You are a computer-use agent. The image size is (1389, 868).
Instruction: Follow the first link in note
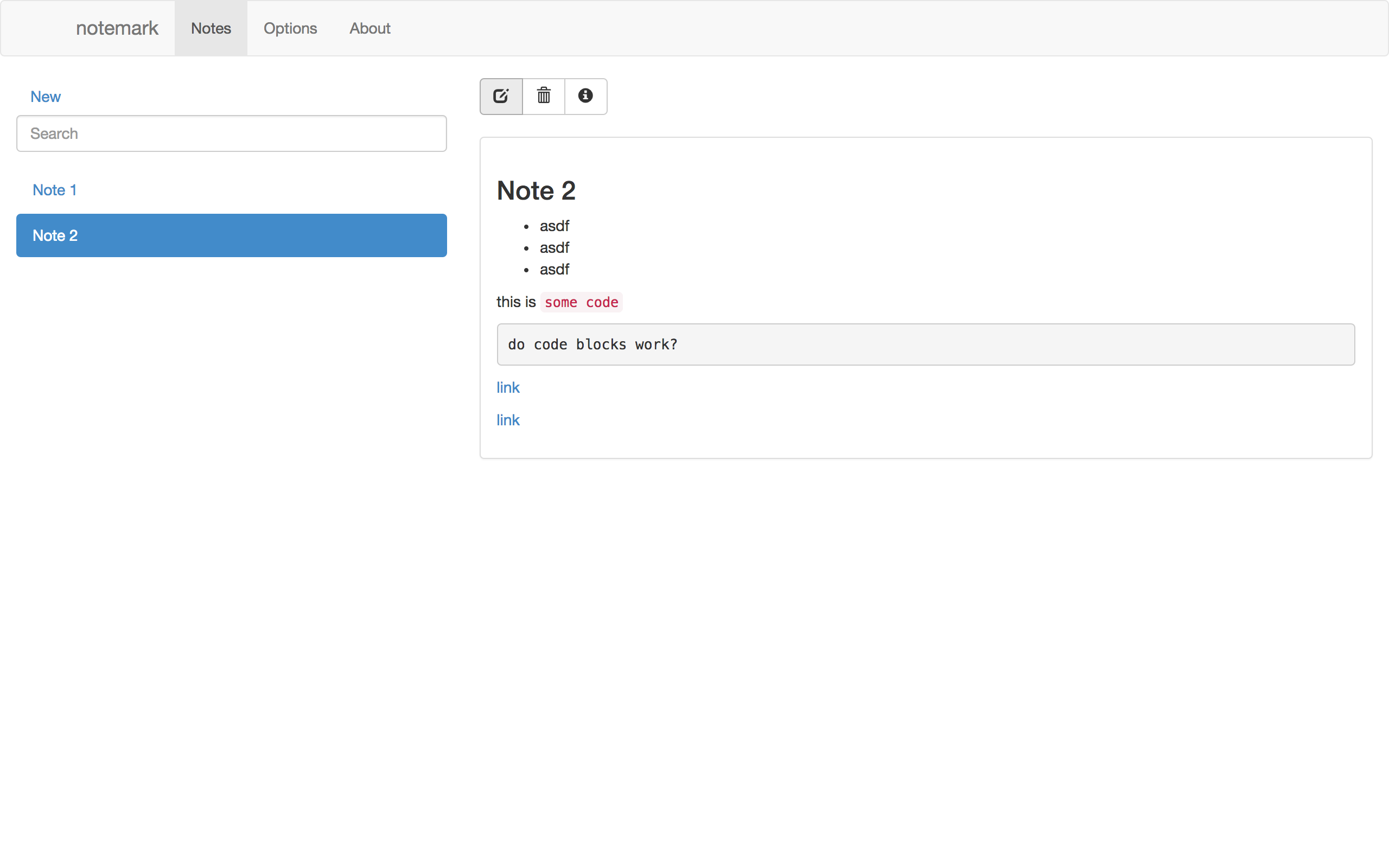(508, 387)
